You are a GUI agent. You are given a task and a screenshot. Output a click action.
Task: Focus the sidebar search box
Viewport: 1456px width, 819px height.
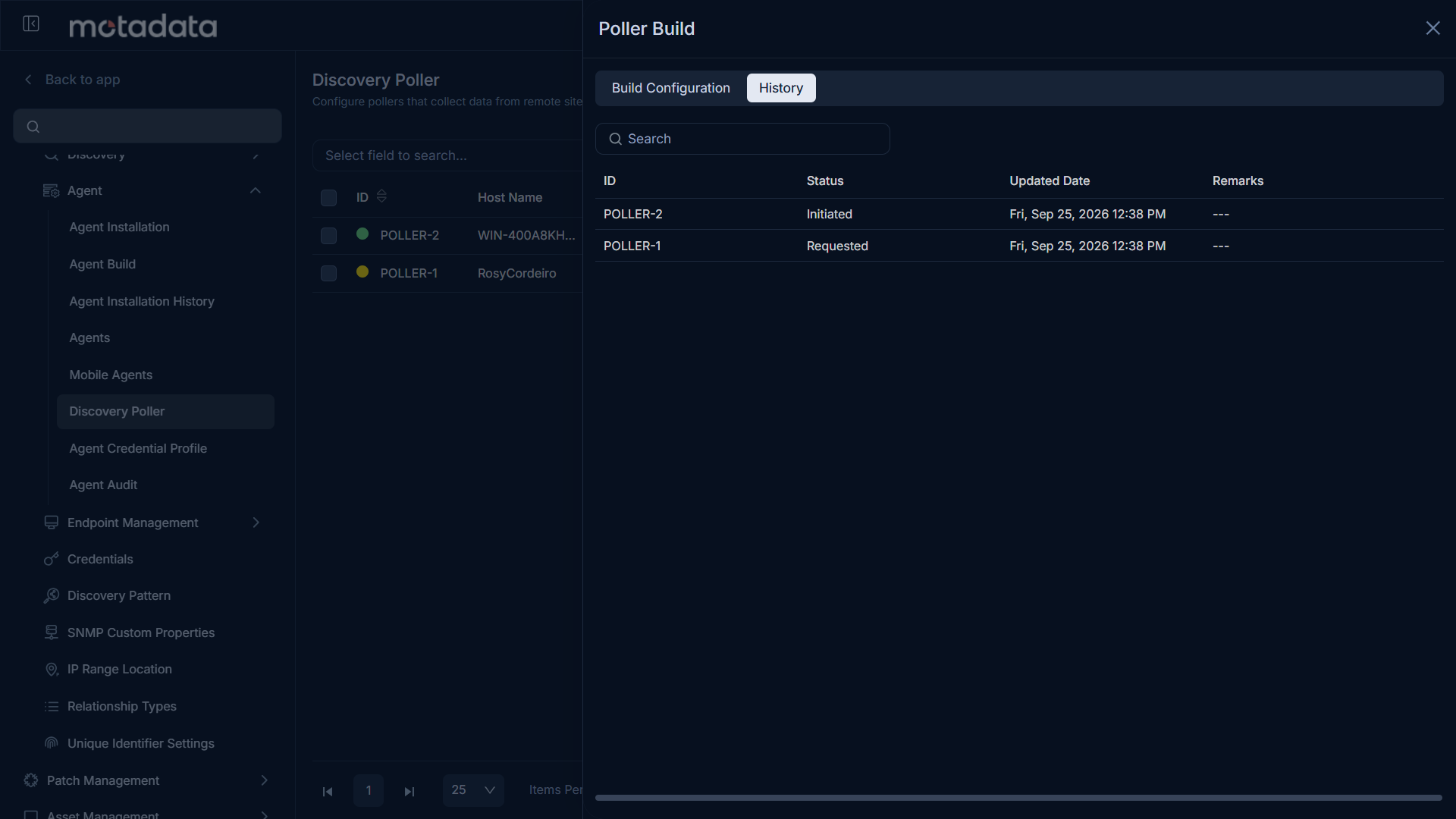click(147, 126)
